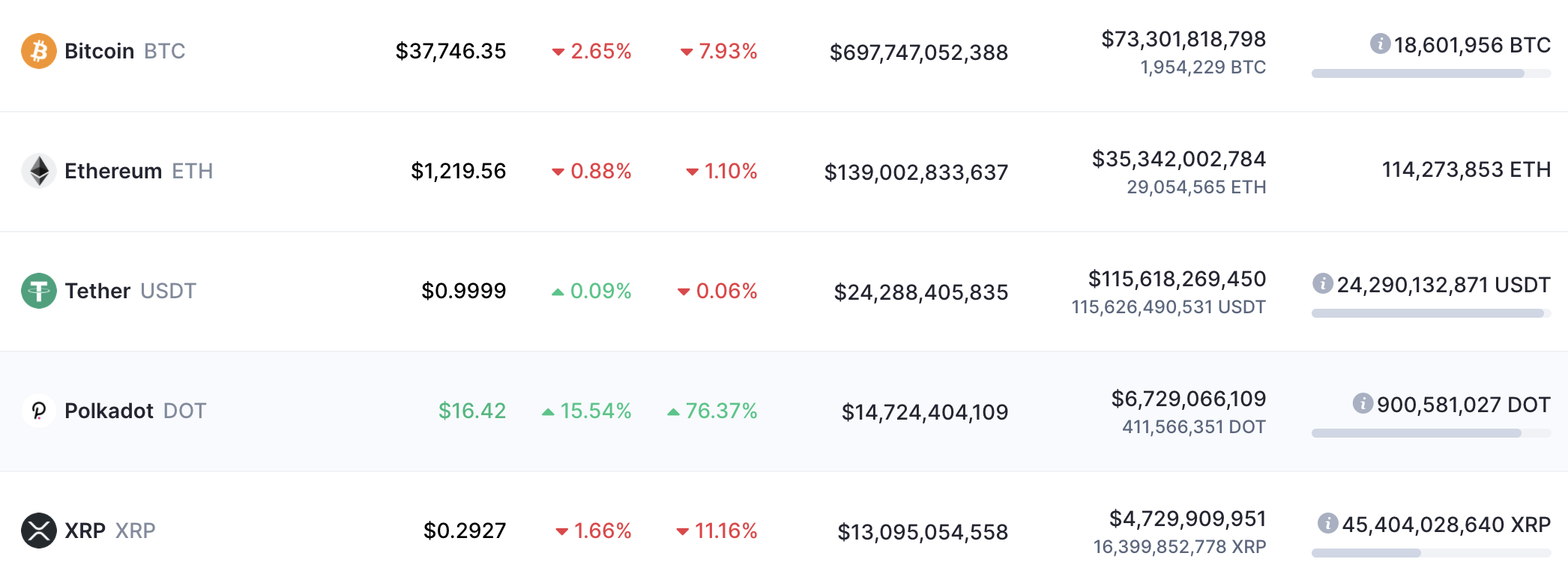The image size is (1568, 586).
Task: Open the Polkadot coin name link
Action: (109, 411)
